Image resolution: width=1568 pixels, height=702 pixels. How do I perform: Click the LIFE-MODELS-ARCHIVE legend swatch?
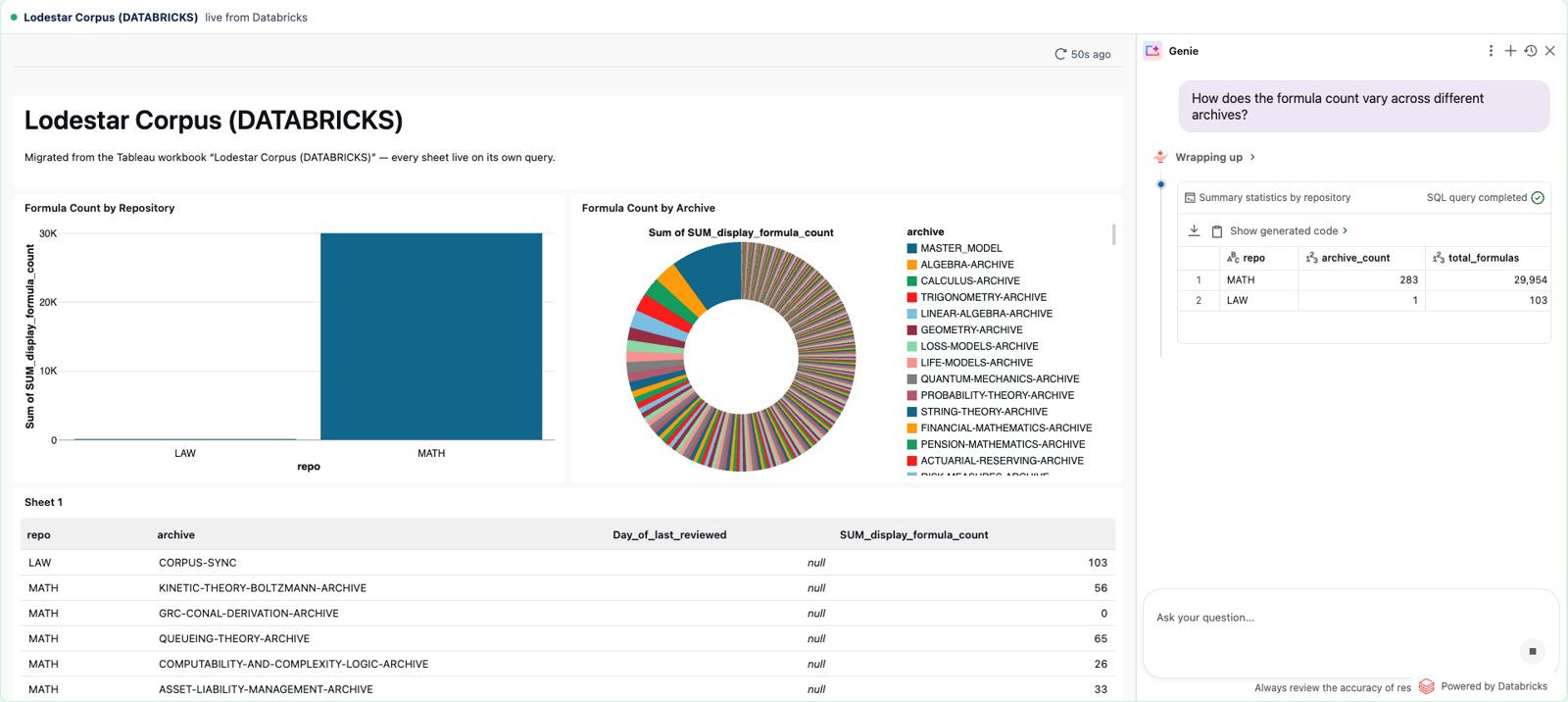point(912,363)
